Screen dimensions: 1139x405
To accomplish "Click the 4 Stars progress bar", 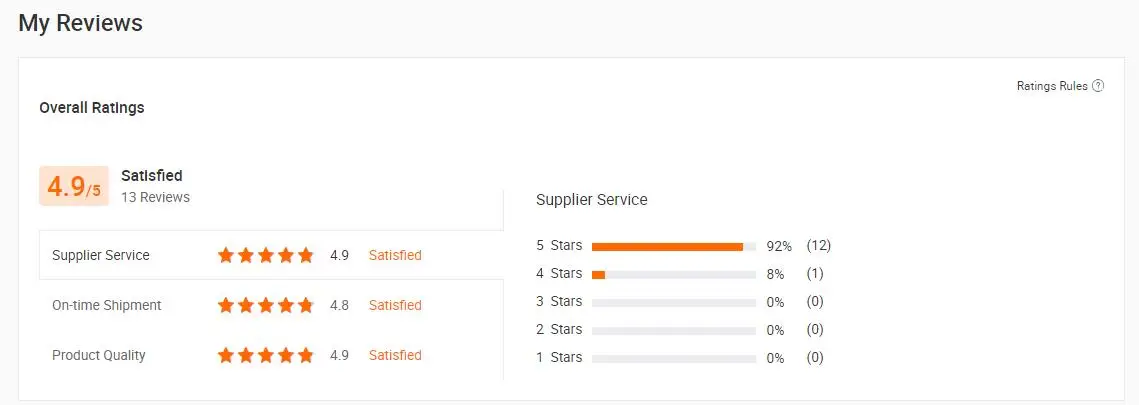I will [x=673, y=274].
